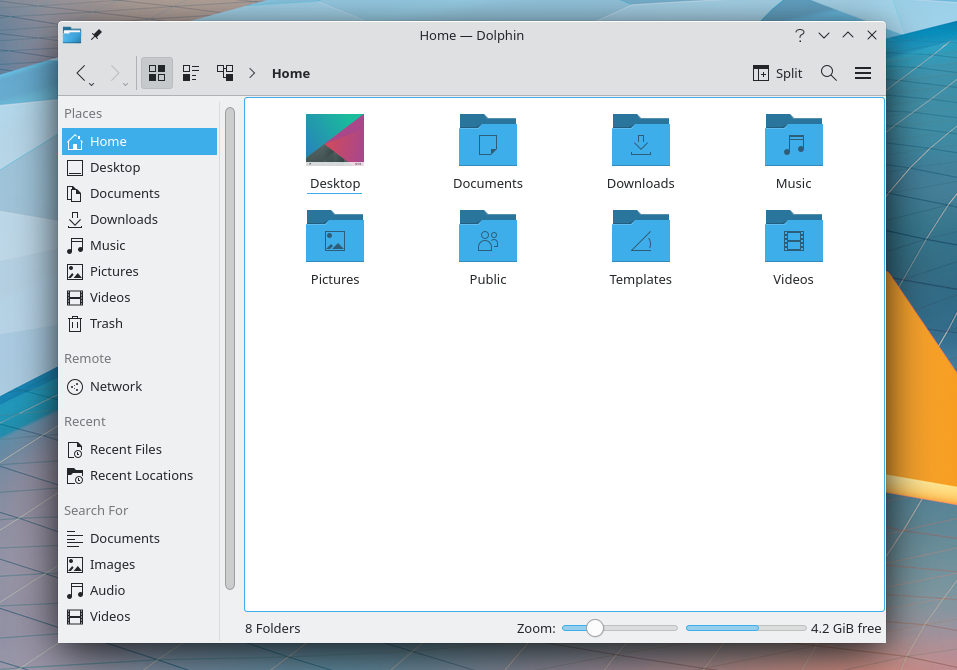
Task: Open the hamburger menu
Action: [x=862, y=72]
